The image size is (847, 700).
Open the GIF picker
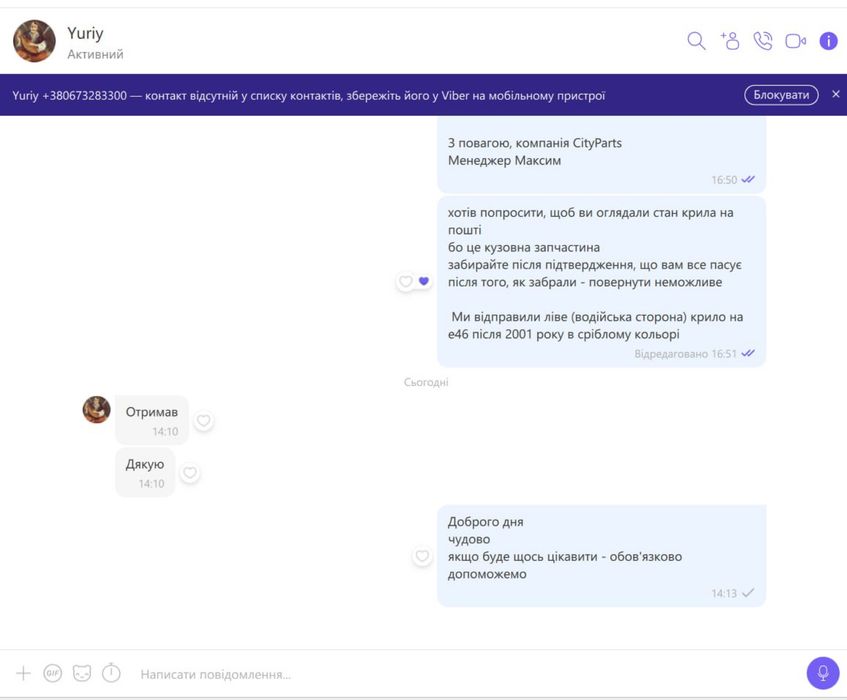coord(52,673)
